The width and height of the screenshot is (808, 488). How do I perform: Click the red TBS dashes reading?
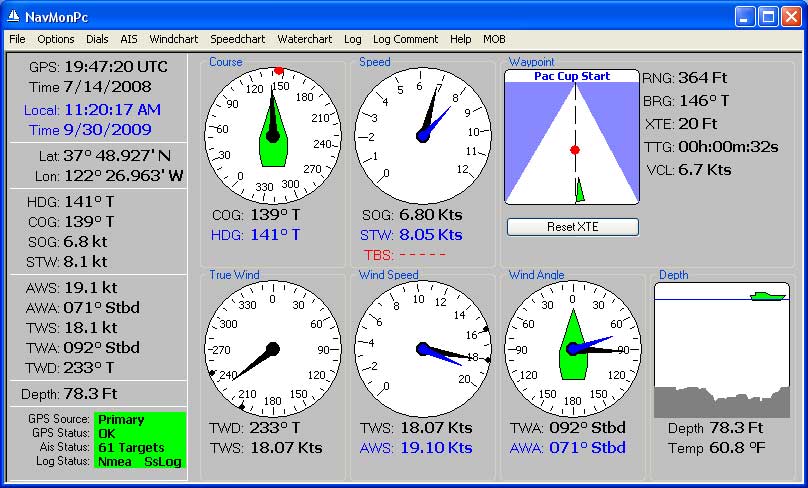(405, 255)
